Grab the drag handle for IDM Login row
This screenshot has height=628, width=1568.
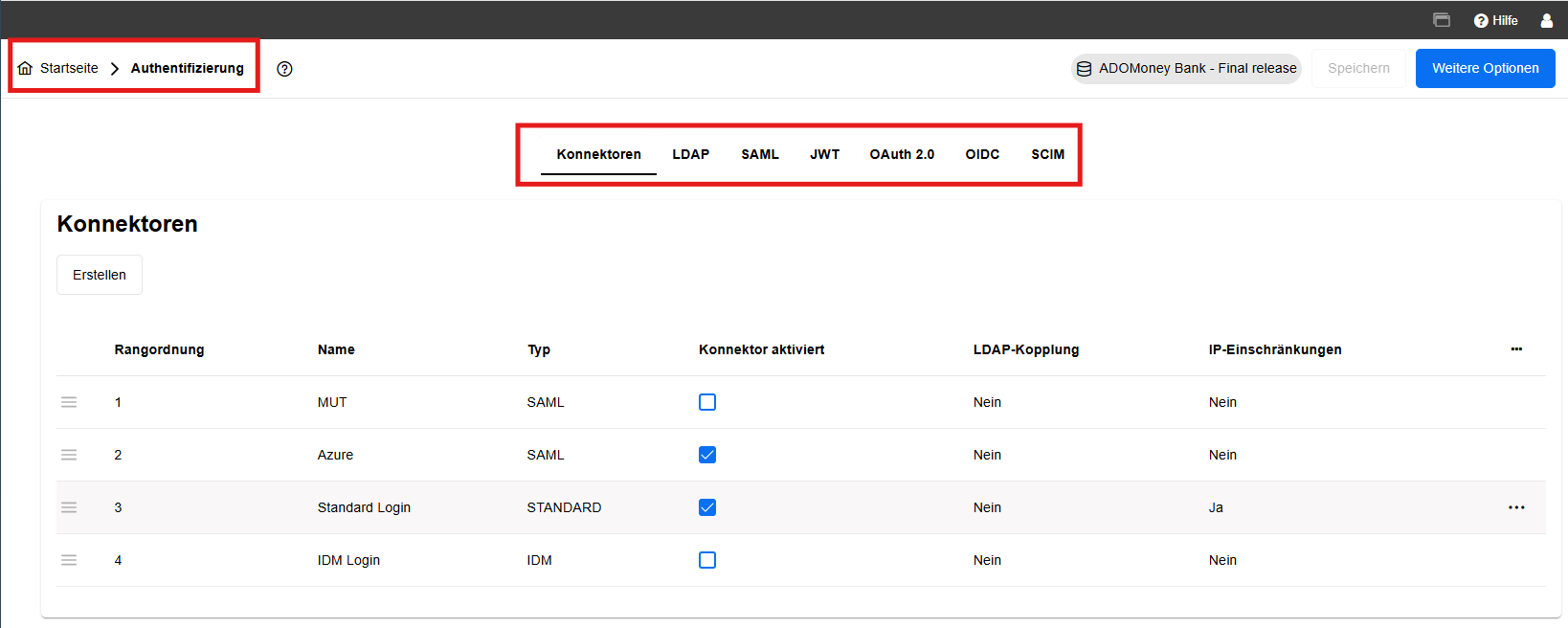pyautogui.click(x=69, y=560)
